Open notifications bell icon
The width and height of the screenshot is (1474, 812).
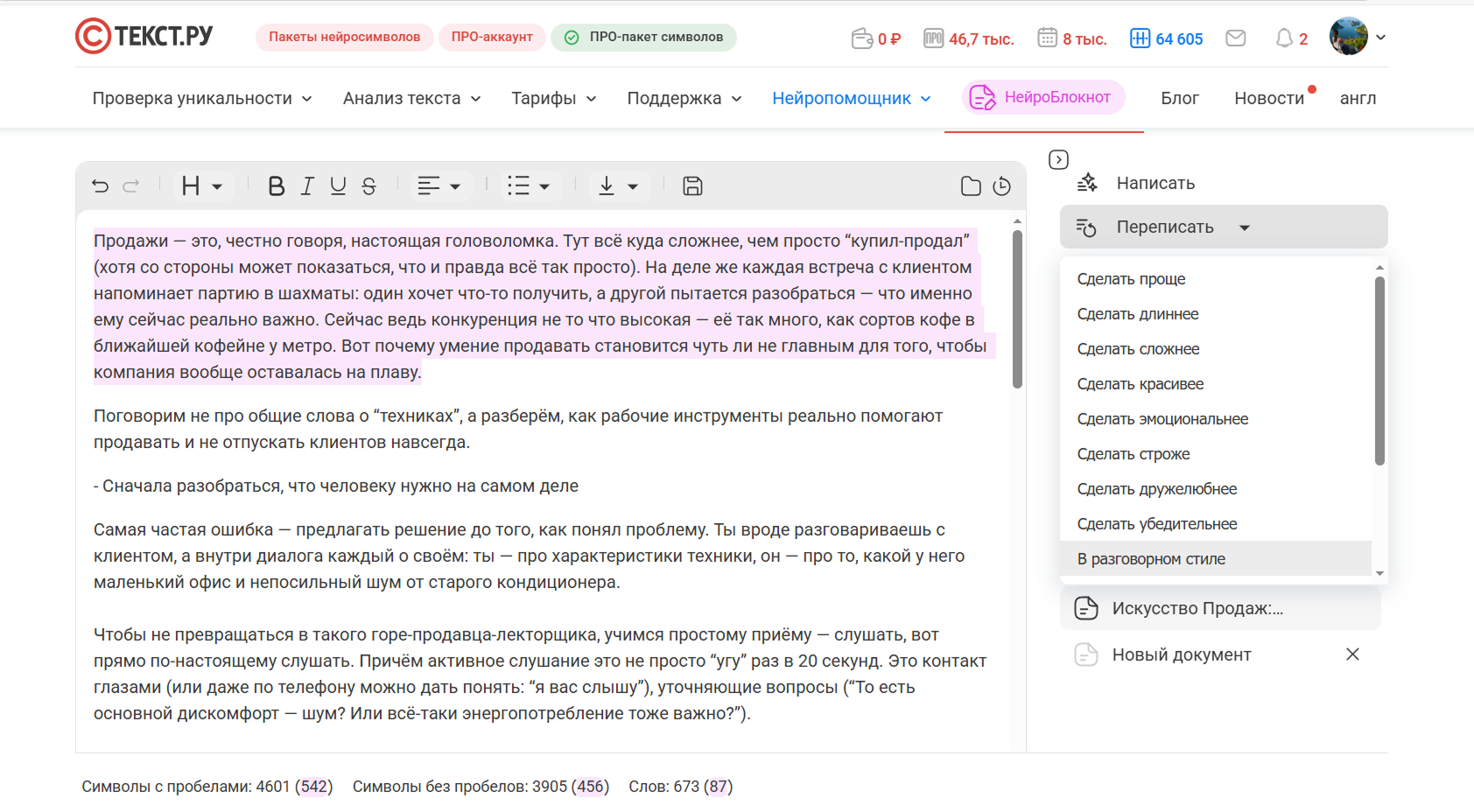[1284, 38]
